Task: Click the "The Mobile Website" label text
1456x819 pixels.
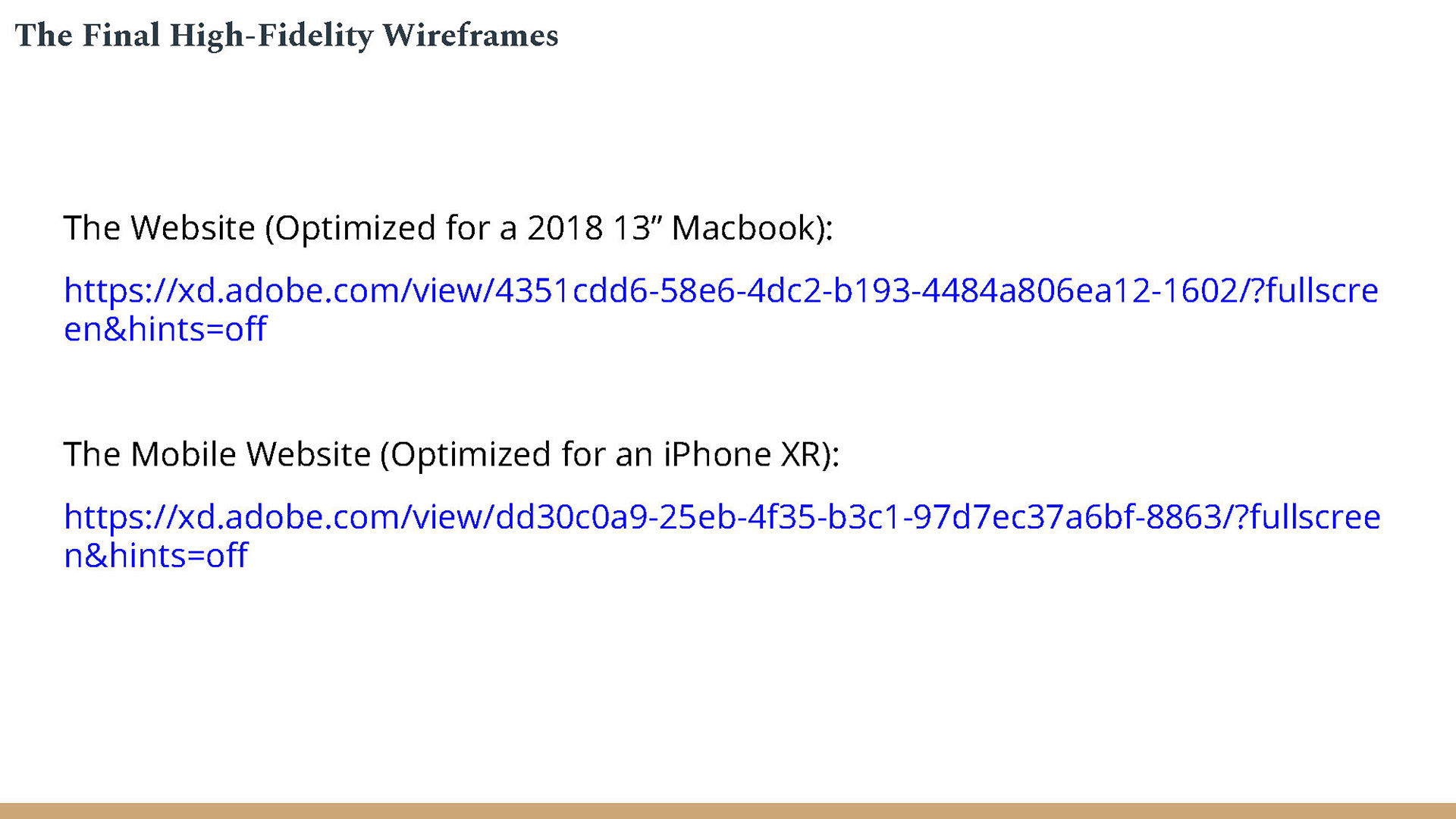Action: click(x=217, y=454)
